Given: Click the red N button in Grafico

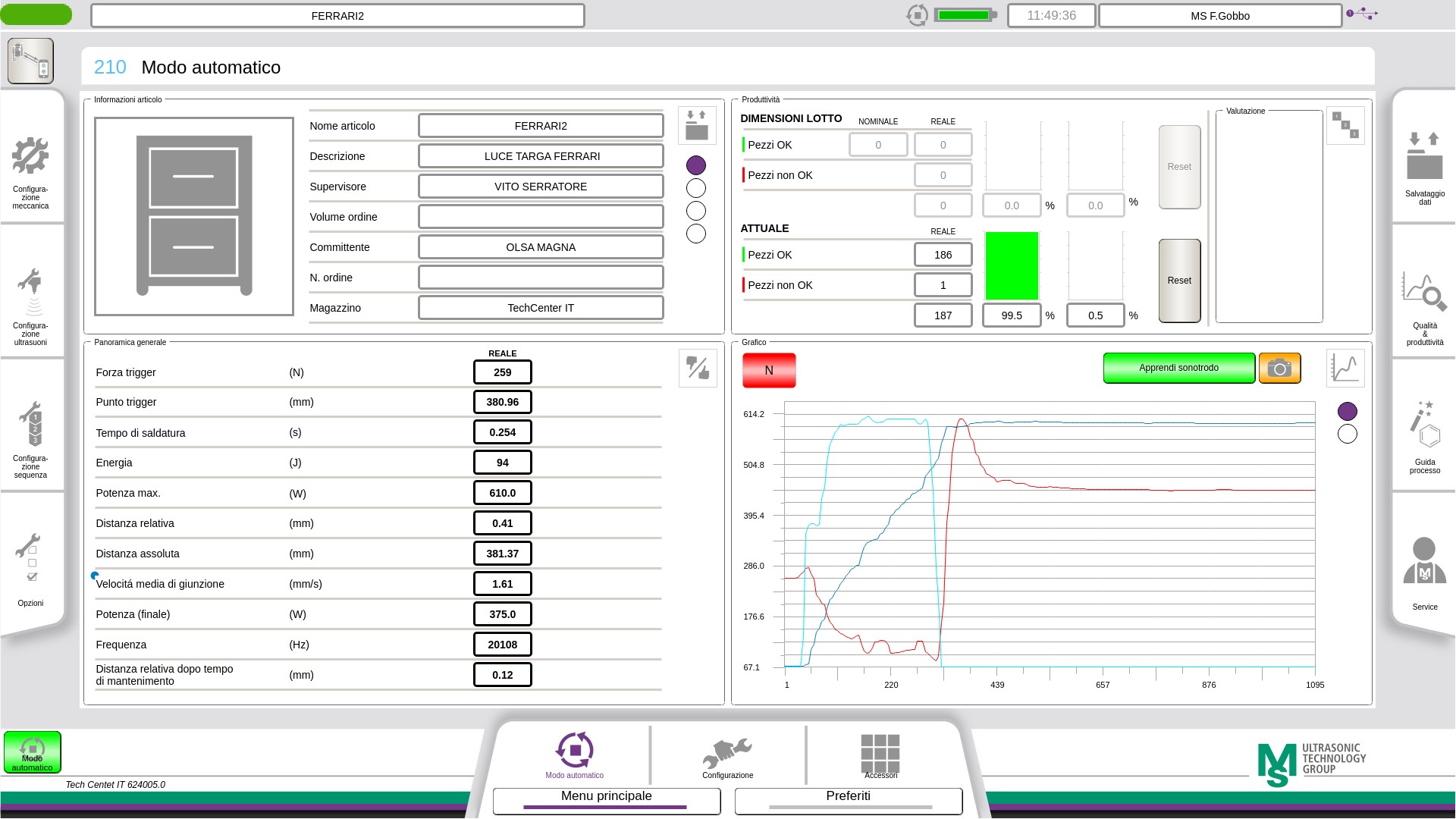Looking at the screenshot, I should [x=769, y=370].
